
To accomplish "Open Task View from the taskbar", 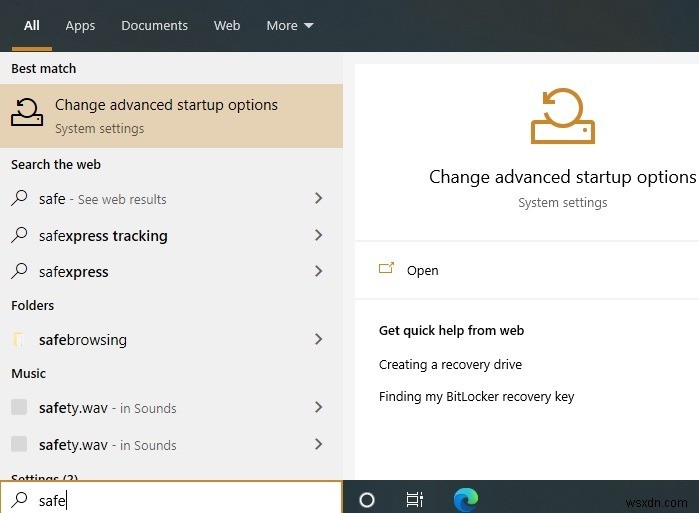I will coord(415,500).
